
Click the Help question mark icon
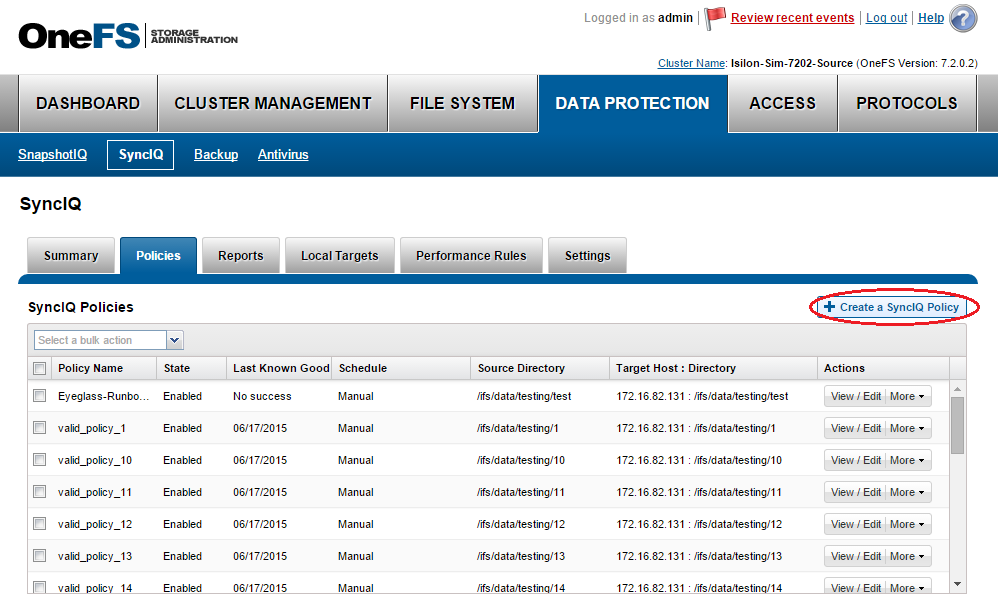coord(963,18)
